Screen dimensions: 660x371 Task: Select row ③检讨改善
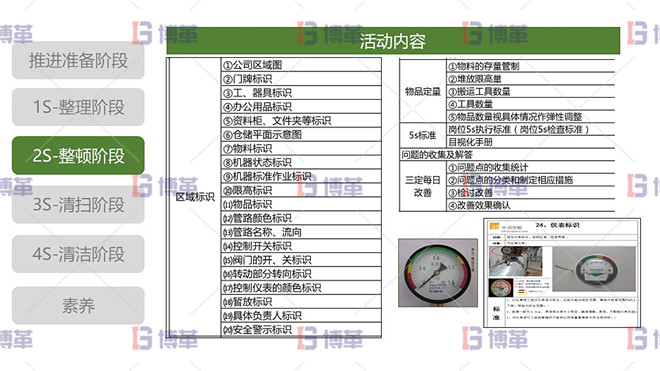click(530, 192)
